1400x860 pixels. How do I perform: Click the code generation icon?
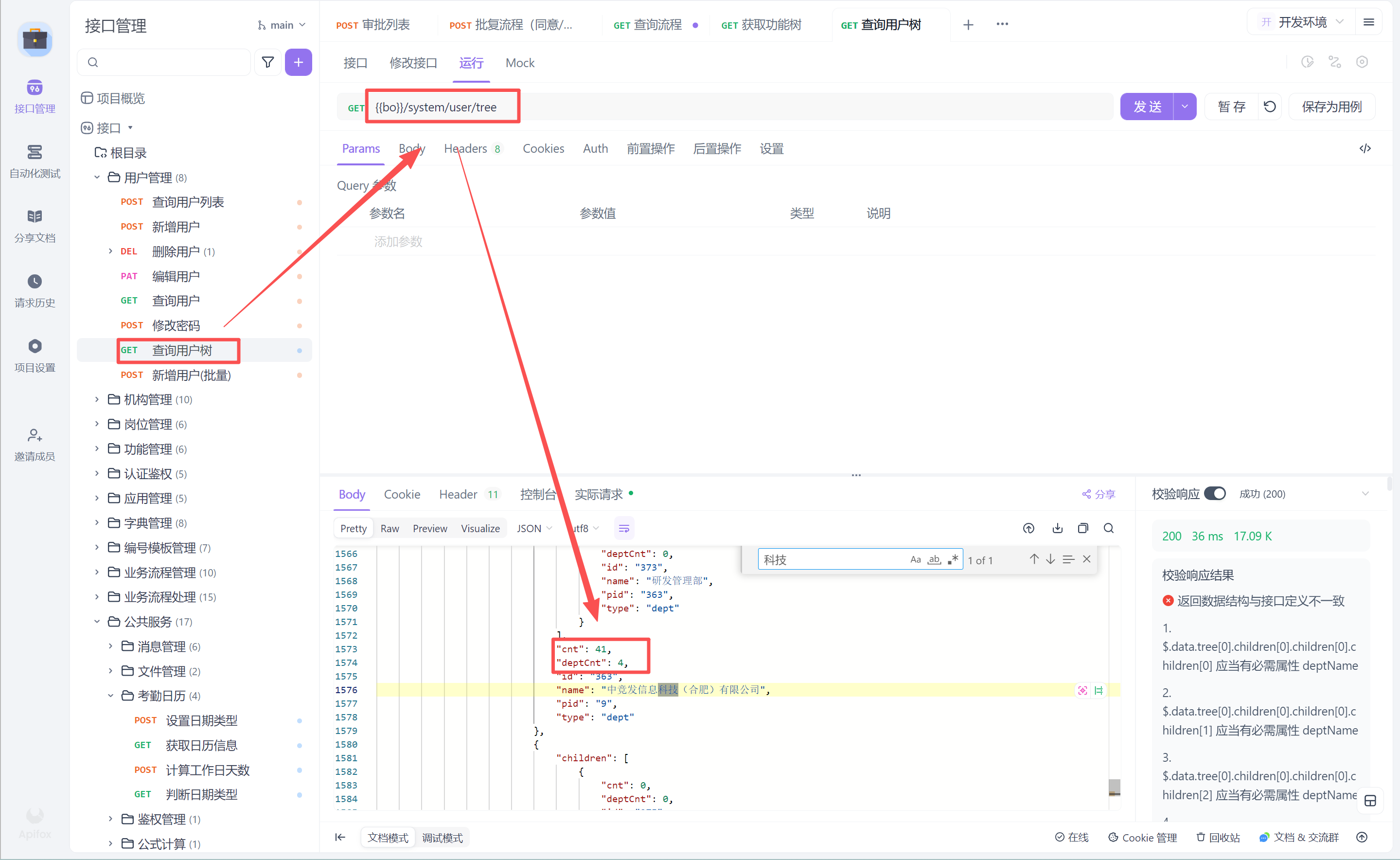click(1365, 148)
